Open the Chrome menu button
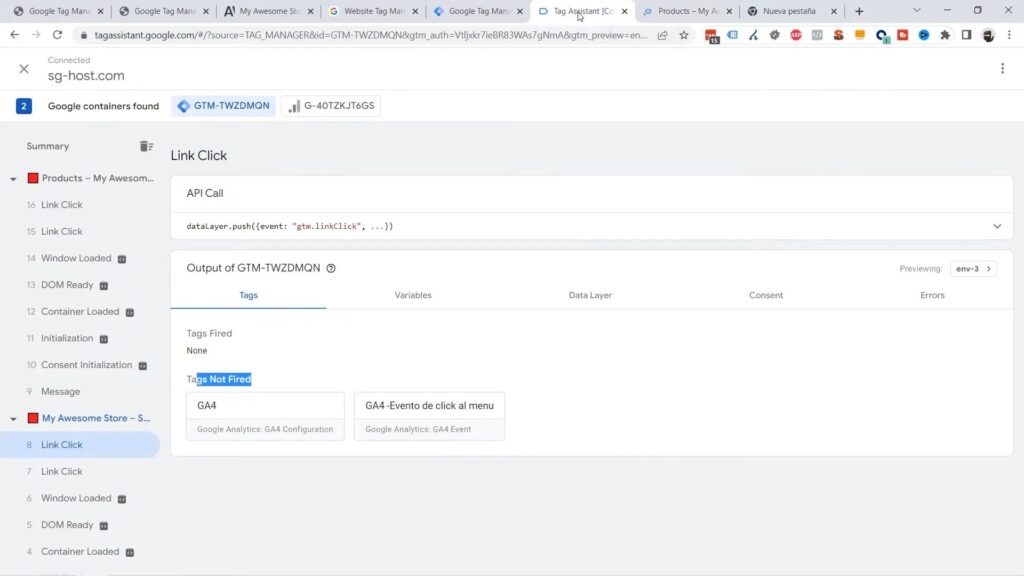The image size is (1024, 576). [1009, 35]
